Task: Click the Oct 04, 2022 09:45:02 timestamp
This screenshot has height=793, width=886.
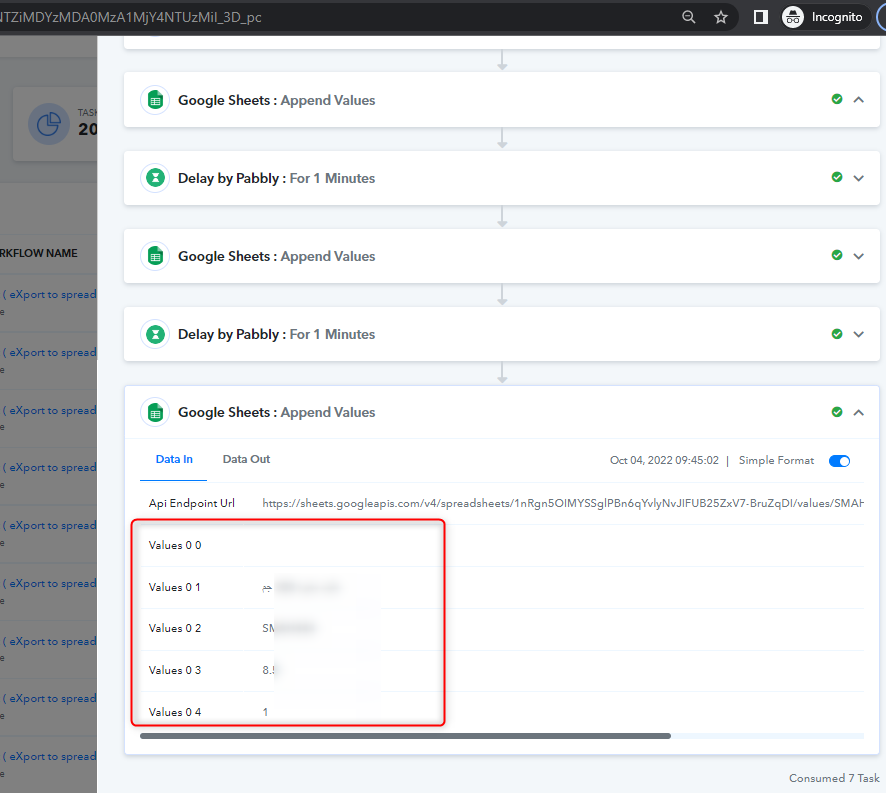Action: [664, 460]
